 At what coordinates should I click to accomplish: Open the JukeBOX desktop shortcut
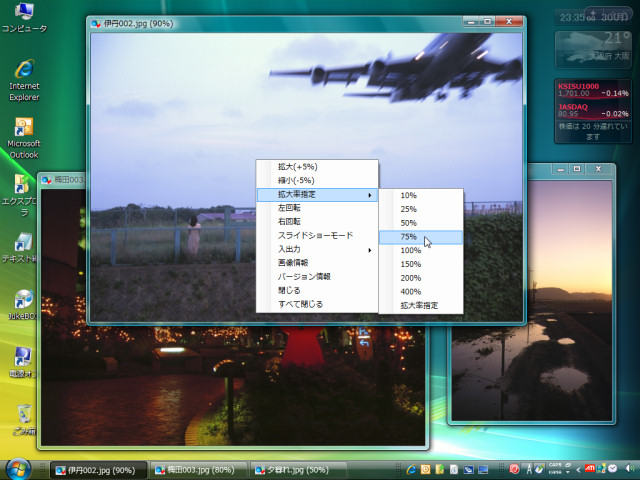point(22,305)
